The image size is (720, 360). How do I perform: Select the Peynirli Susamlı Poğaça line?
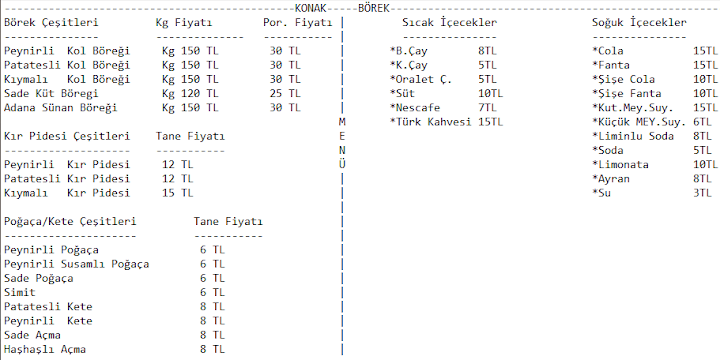[x=77, y=264]
